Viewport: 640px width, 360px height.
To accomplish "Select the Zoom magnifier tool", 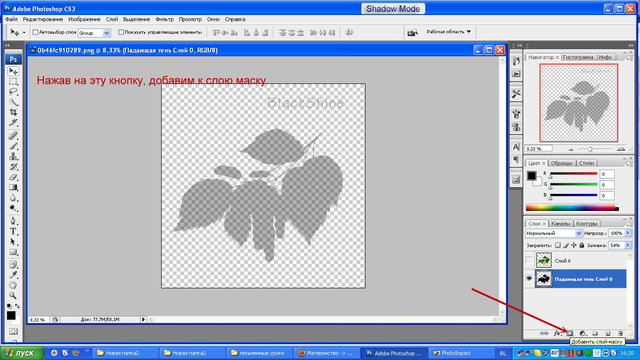I will (x=13, y=295).
